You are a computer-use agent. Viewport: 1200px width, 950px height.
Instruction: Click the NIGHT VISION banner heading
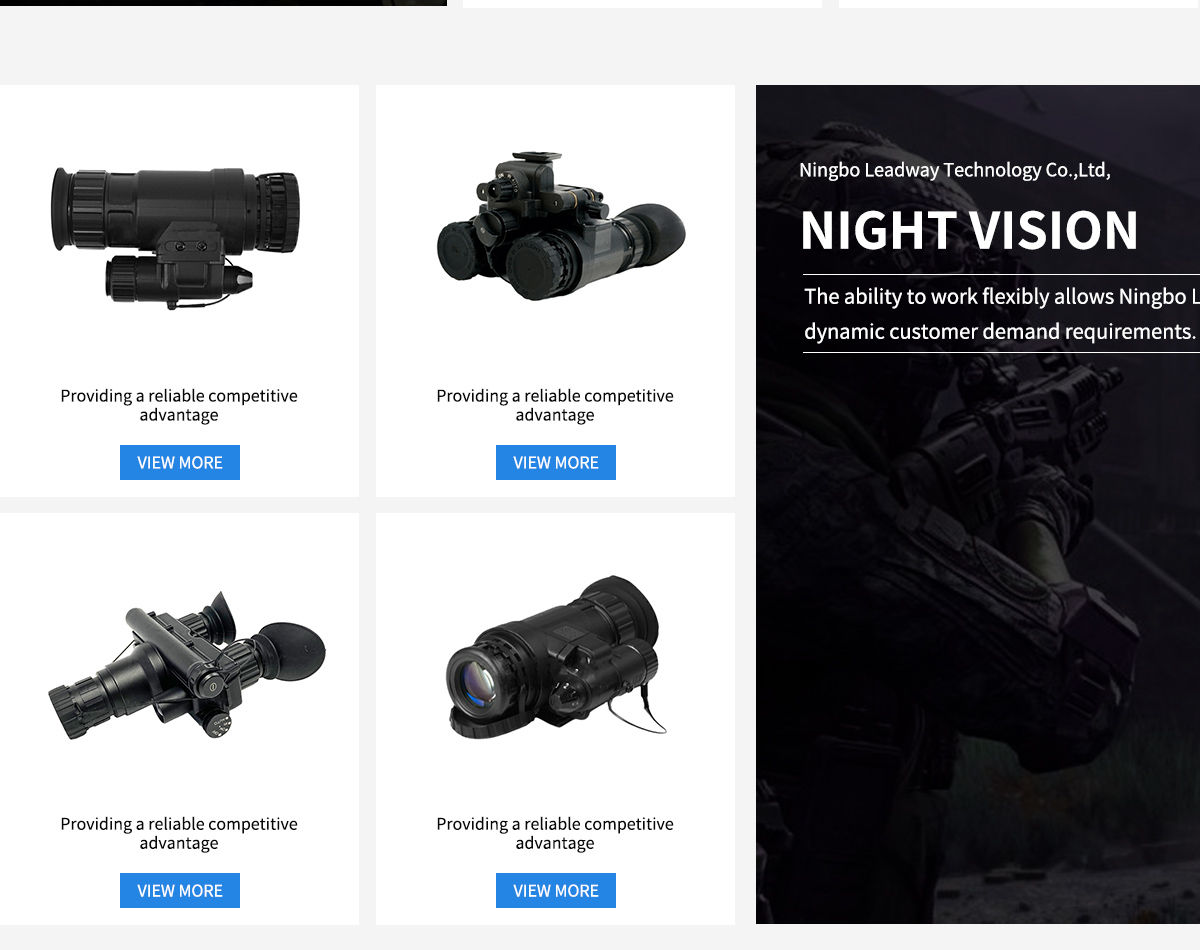point(969,229)
